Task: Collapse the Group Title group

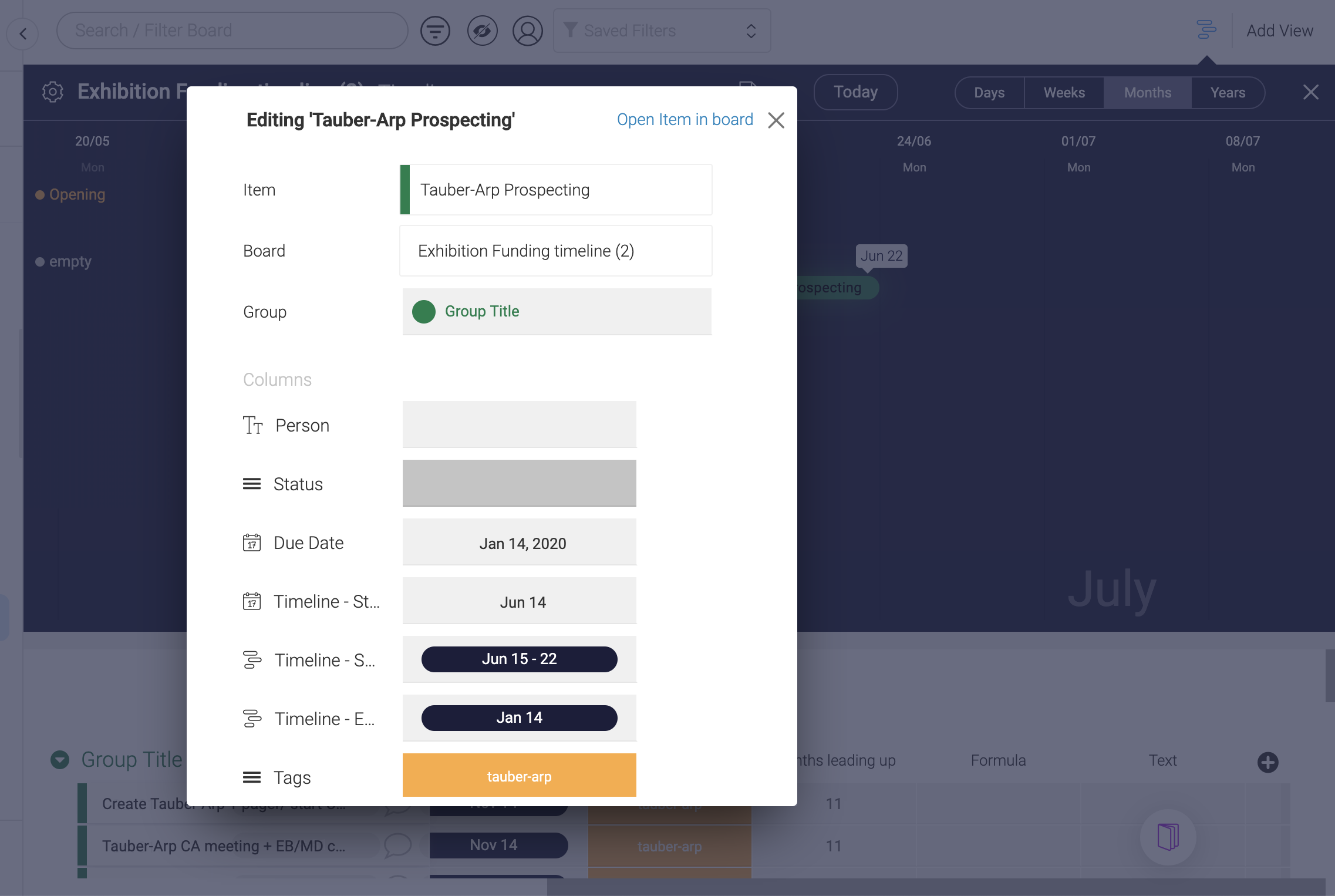Action: (x=60, y=760)
